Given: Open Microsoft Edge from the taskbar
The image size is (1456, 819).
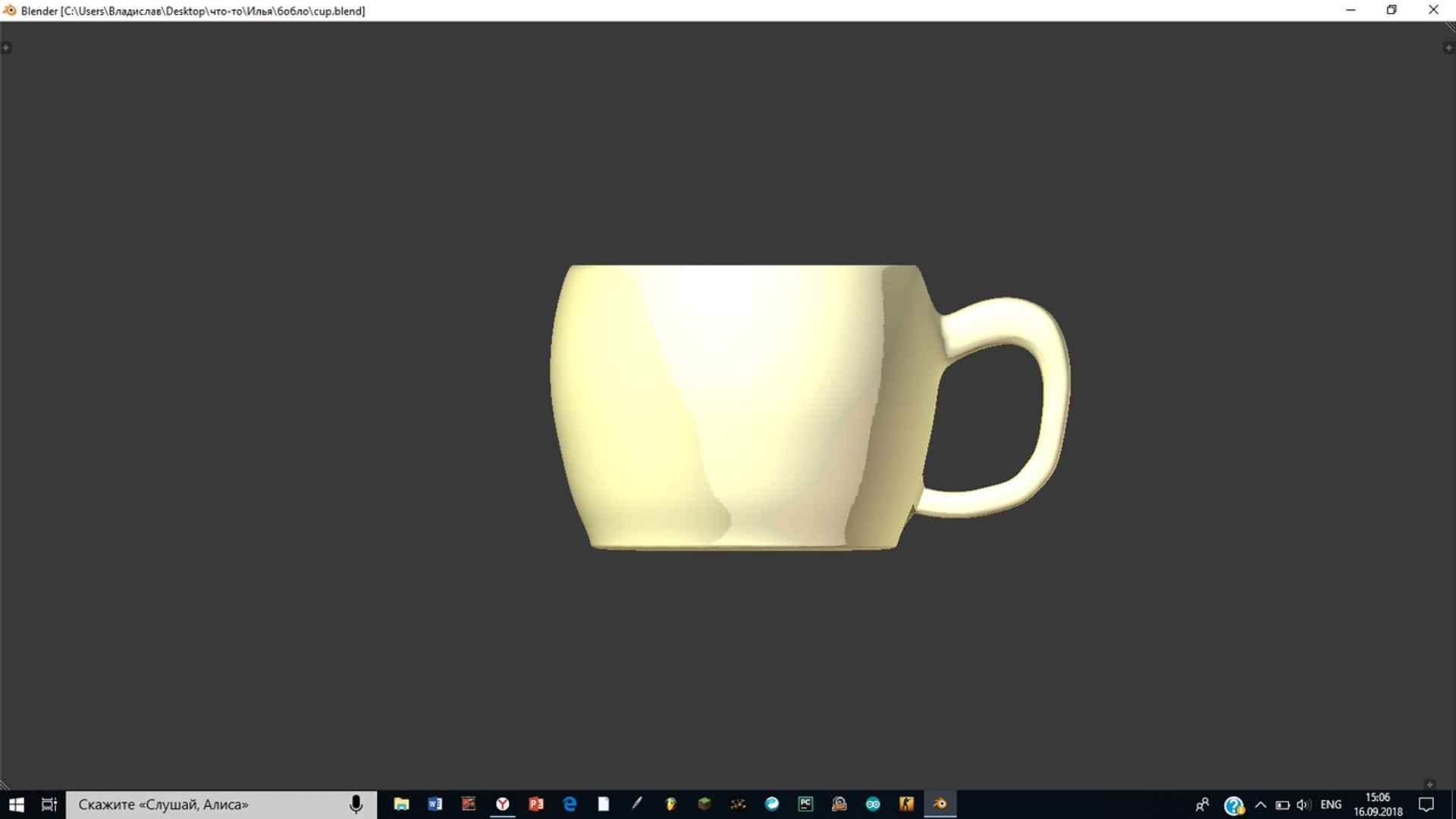Looking at the screenshot, I should pyautogui.click(x=570, y=804).
